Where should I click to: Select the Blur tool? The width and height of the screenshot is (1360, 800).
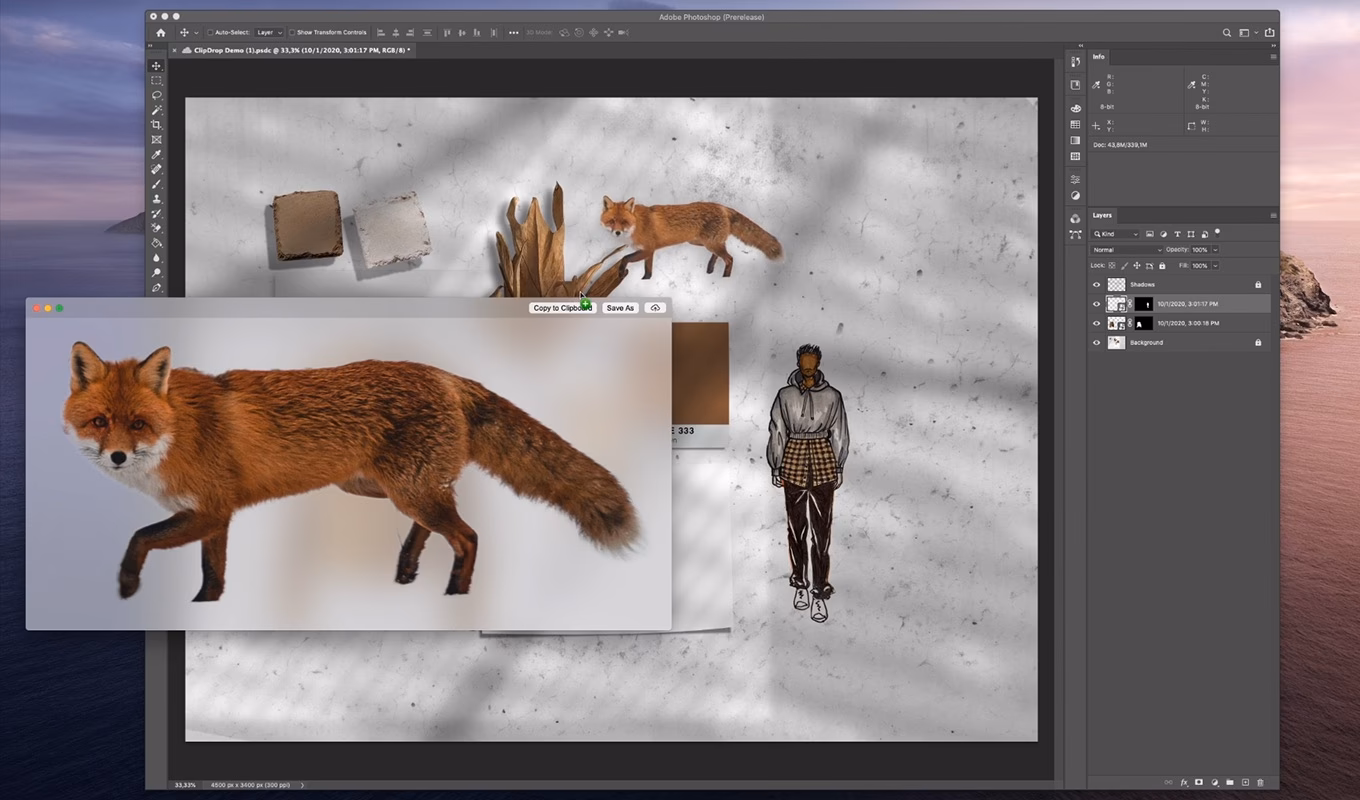click(x=157, y=258)
